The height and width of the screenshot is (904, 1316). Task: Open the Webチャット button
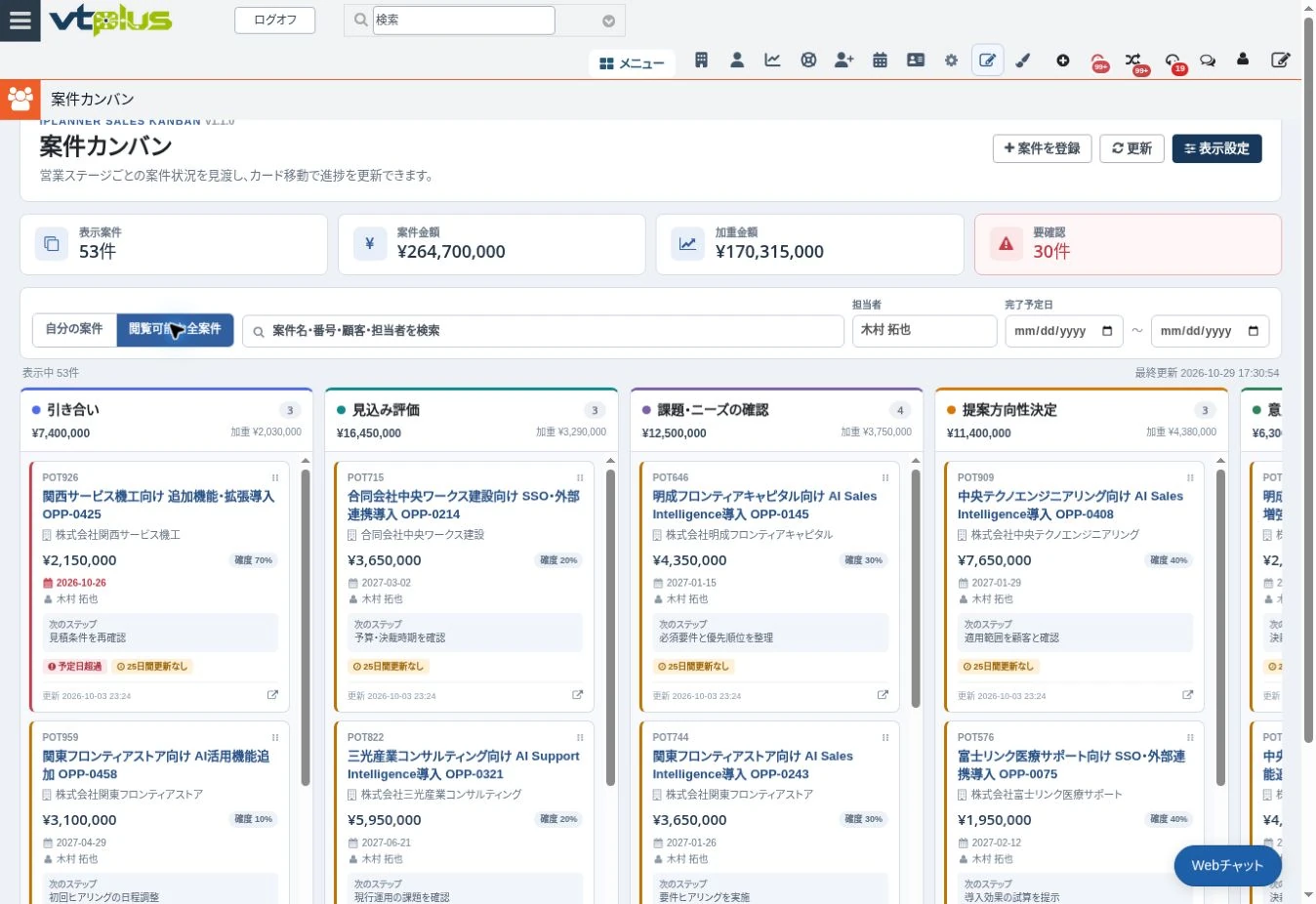(x=1227, y=865)
